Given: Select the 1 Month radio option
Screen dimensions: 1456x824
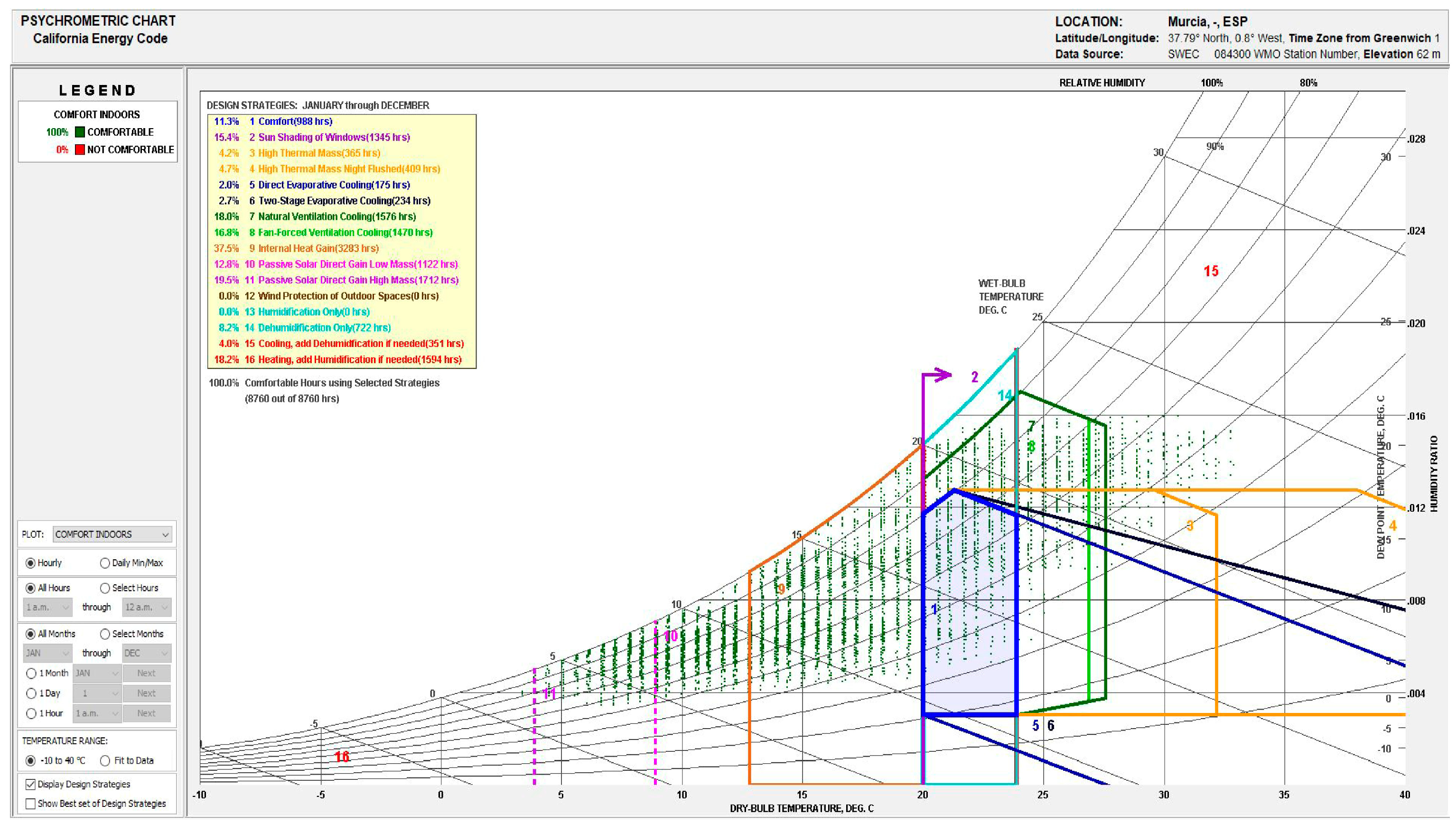Looking at the screenshot, I should click(x=31, y=674).
